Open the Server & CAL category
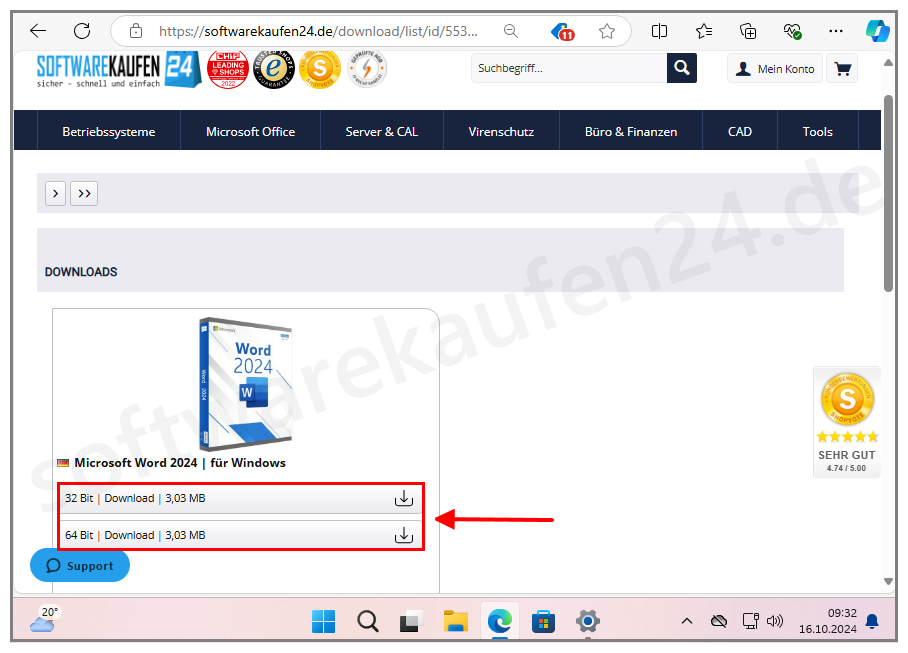Screen dimensions: 908x653 pyautogui.click(x=382, y=131)
